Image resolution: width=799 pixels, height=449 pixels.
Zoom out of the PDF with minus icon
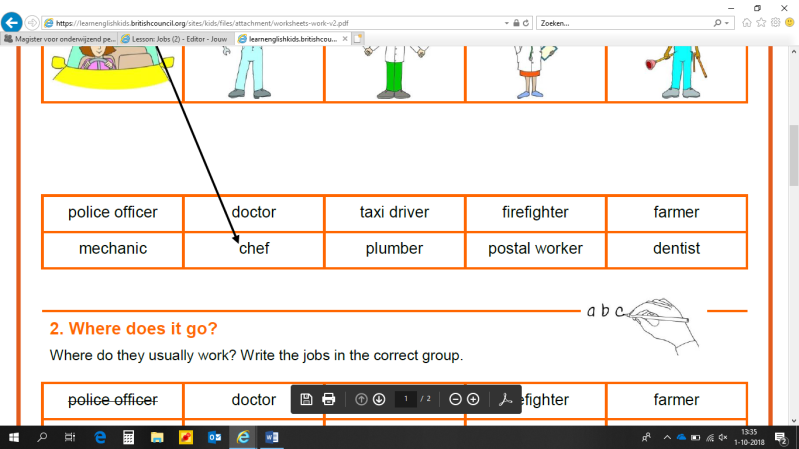click(455, 399)
